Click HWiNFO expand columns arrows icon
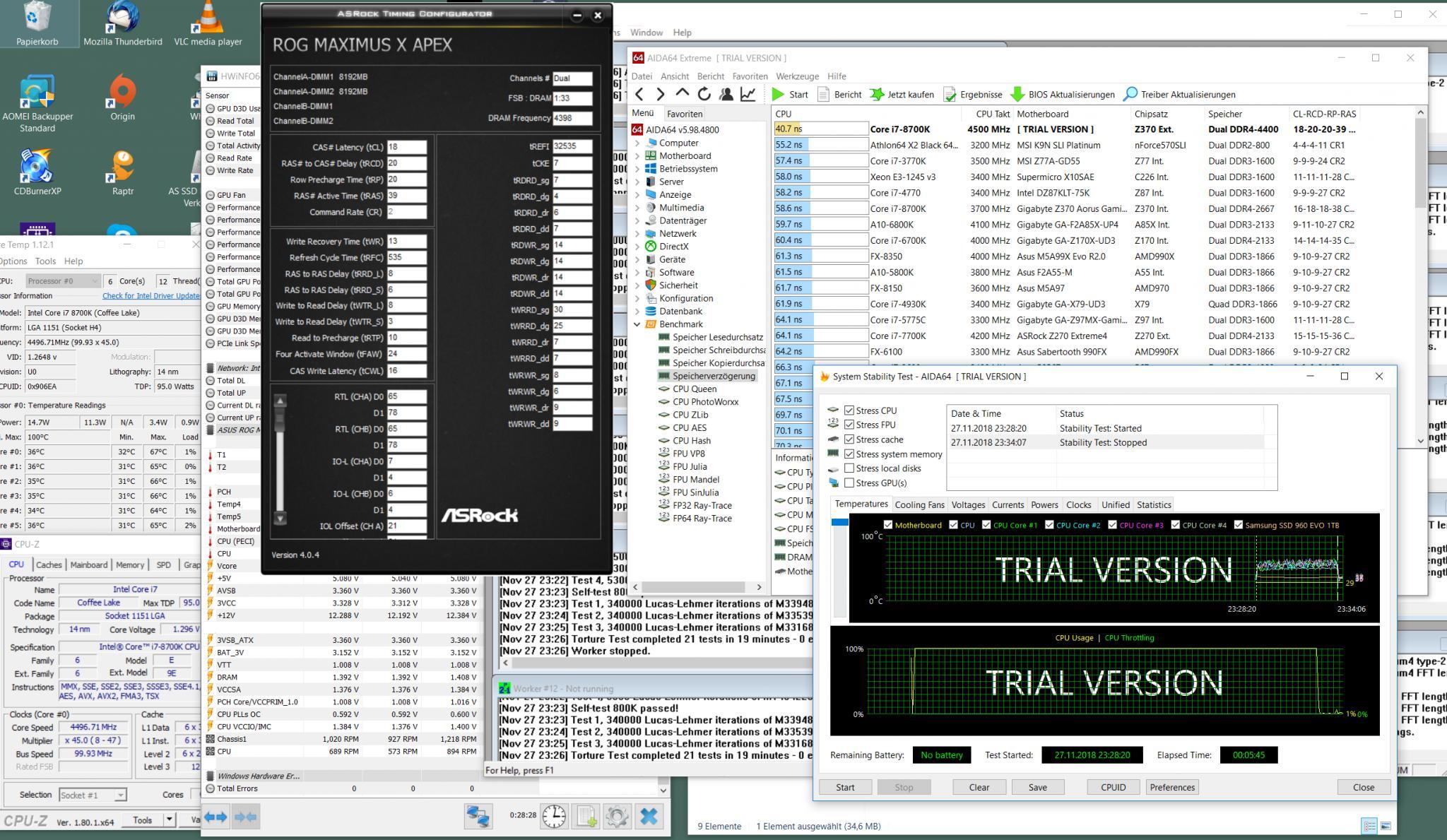1447x840 pixels. (x=216, y=817)
